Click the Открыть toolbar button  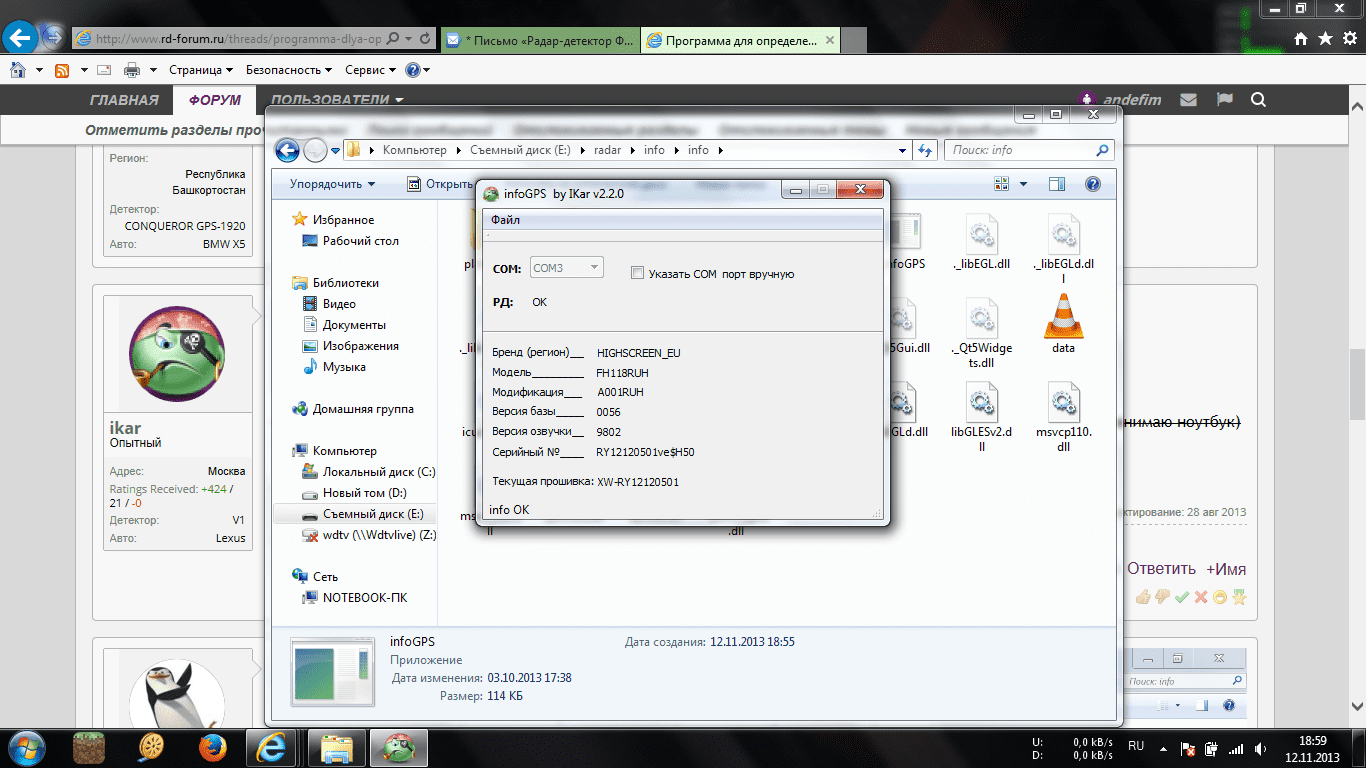click(440, 184)
